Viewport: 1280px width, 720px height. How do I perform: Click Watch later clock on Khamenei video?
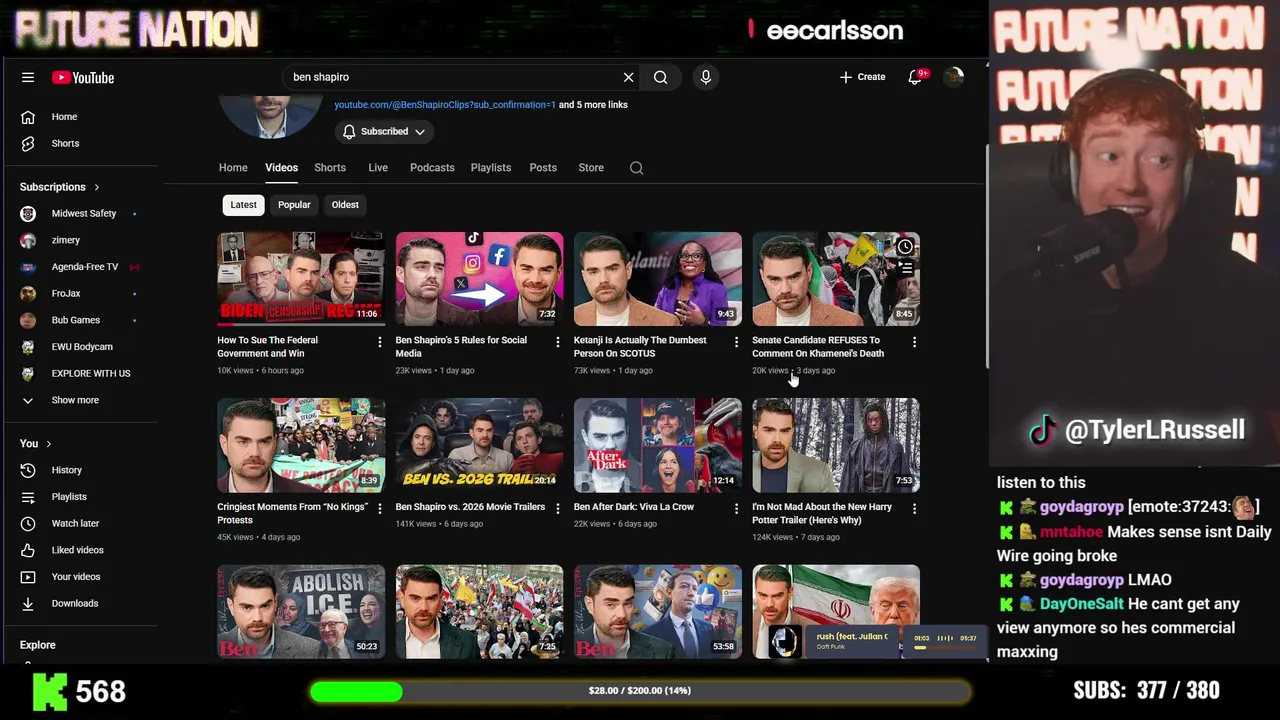pyautogui.click(x=905, y=247)
